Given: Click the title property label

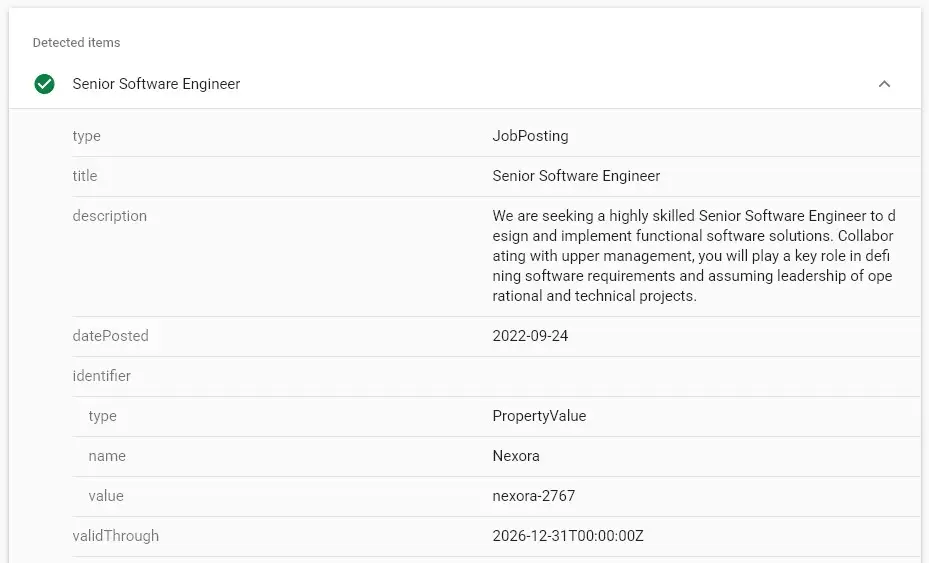Looking at the screenshot, I should coord(85,176).
